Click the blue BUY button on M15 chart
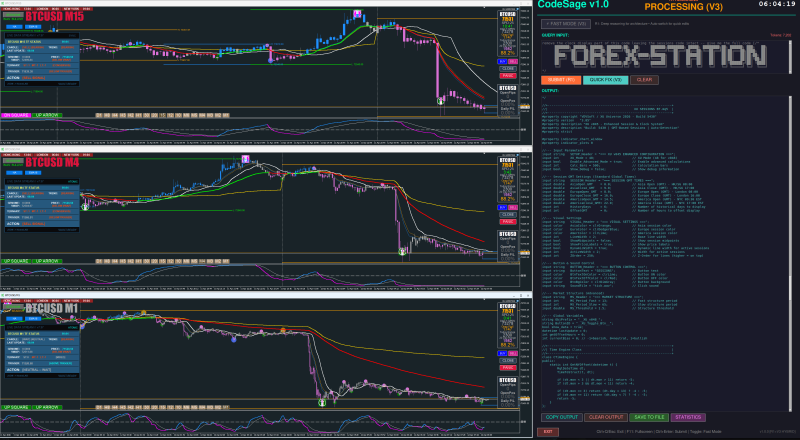Screen dimensions: 800x440 (503, 61)
